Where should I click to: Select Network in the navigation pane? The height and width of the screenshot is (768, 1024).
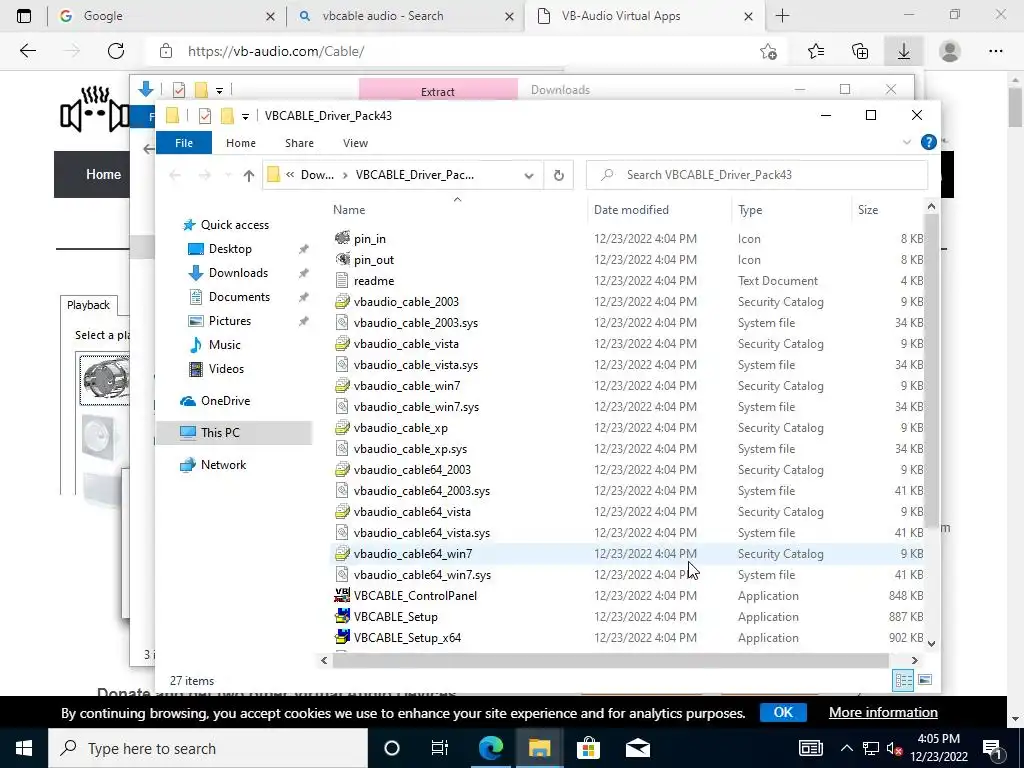(x=223, y=465)
